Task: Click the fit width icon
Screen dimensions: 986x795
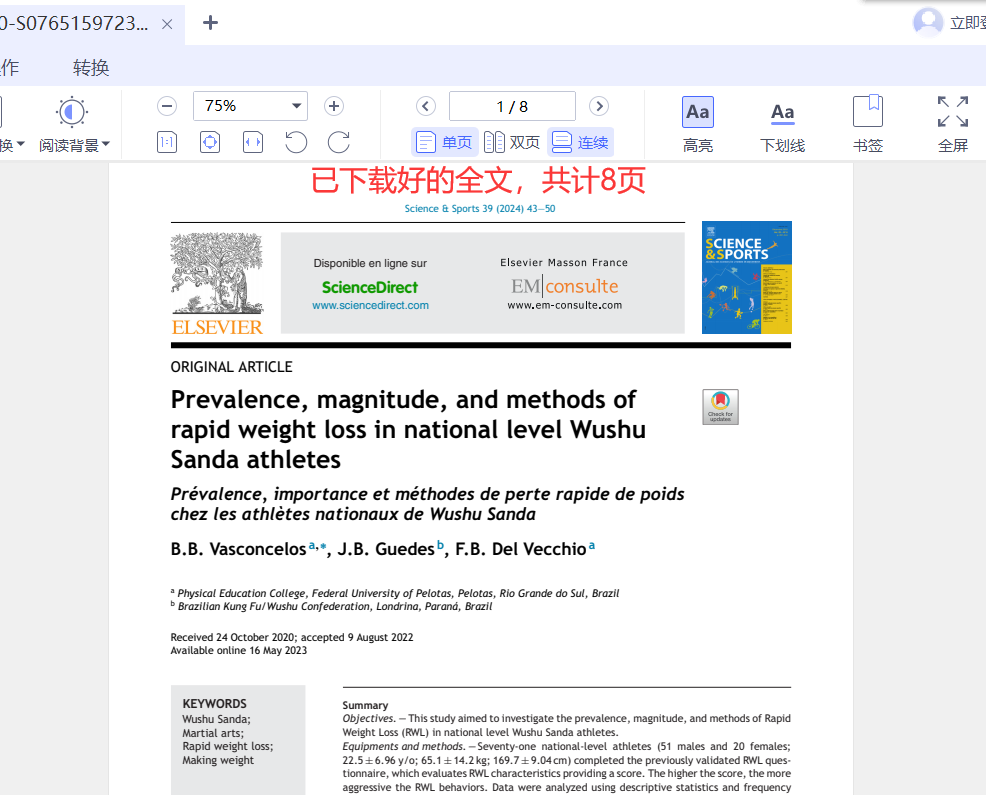Action: [x=253, y=142]
